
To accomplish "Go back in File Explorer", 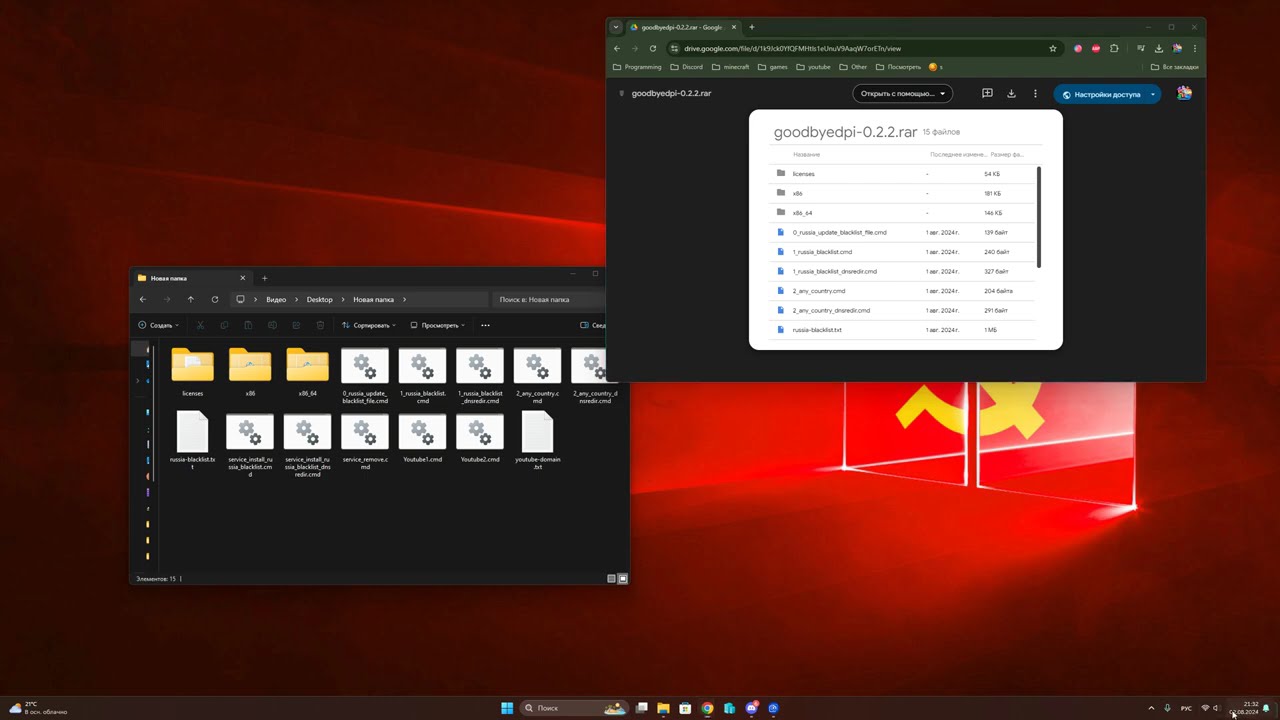I will (143, 299).
